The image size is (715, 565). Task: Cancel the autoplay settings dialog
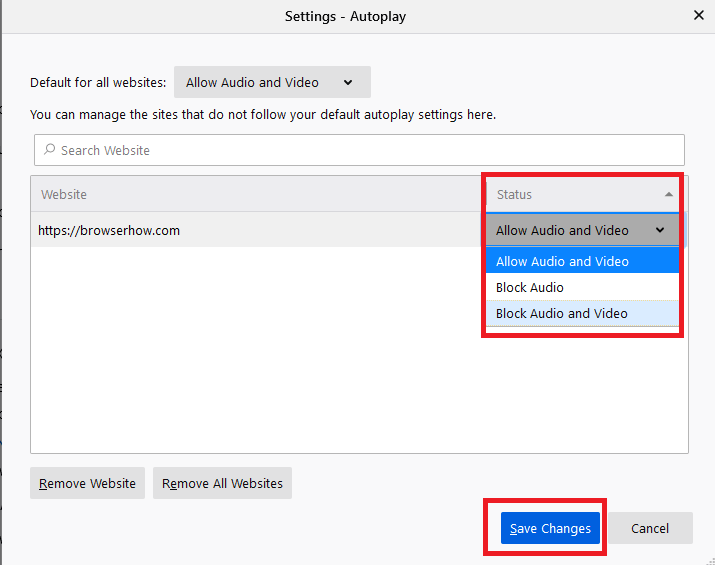tap(650, 528)
